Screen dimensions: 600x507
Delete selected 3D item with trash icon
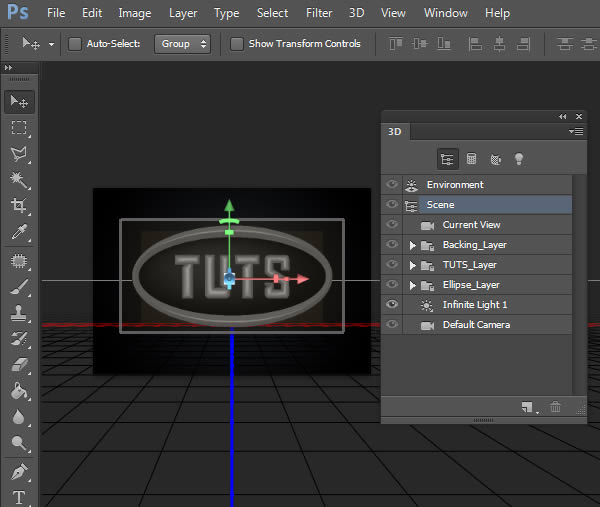pyautogui.click(x=555, y=407)
